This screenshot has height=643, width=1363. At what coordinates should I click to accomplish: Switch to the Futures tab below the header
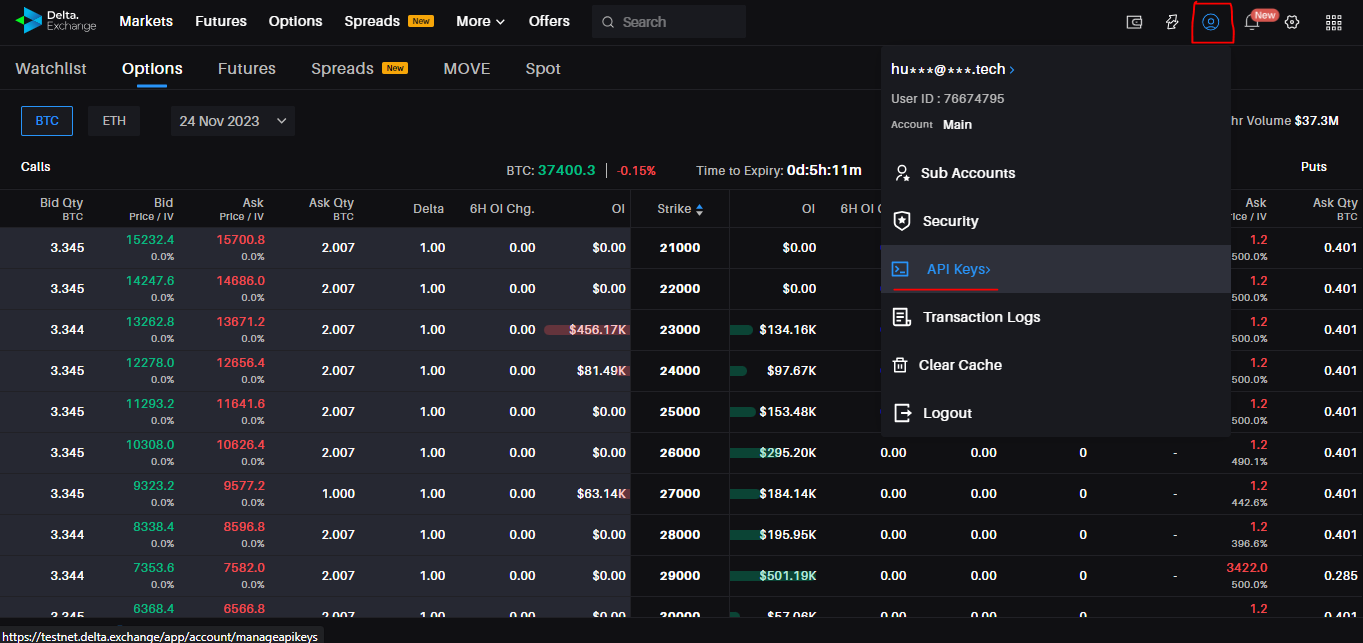(247, 68)
